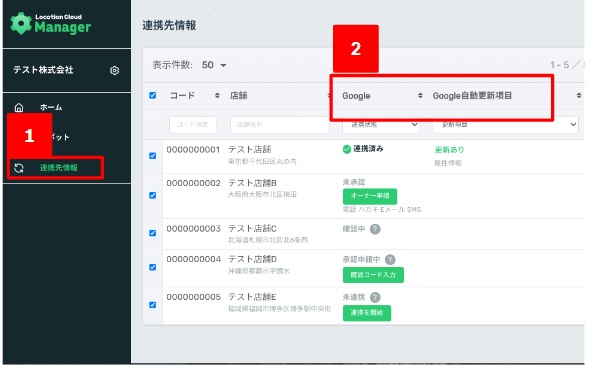Click the Location Cloud Manager logo
Viewport: 595px width, 370px height.
click(x=50, y=24)
